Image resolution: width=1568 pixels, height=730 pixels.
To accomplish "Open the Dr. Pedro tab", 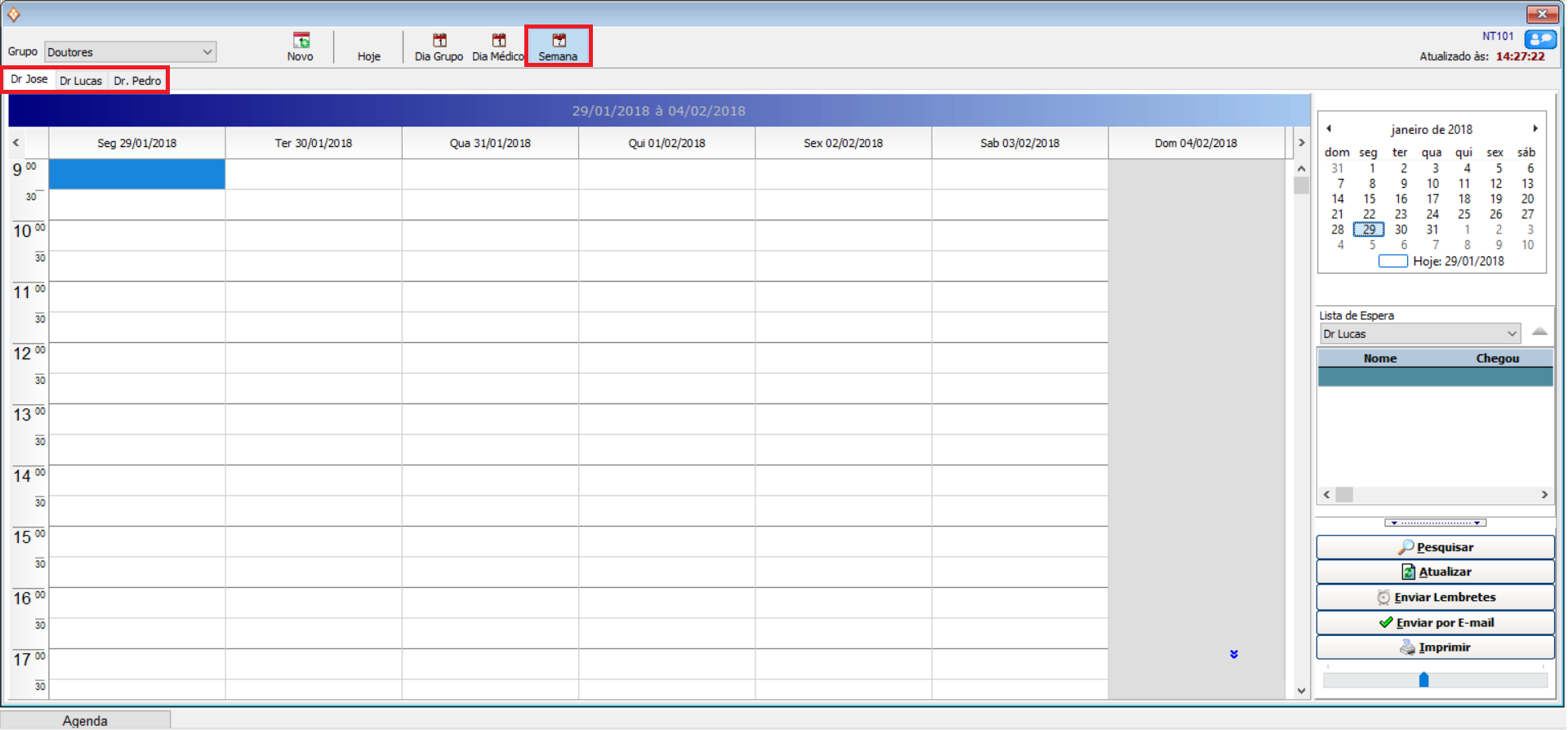I will coord(137,81).
